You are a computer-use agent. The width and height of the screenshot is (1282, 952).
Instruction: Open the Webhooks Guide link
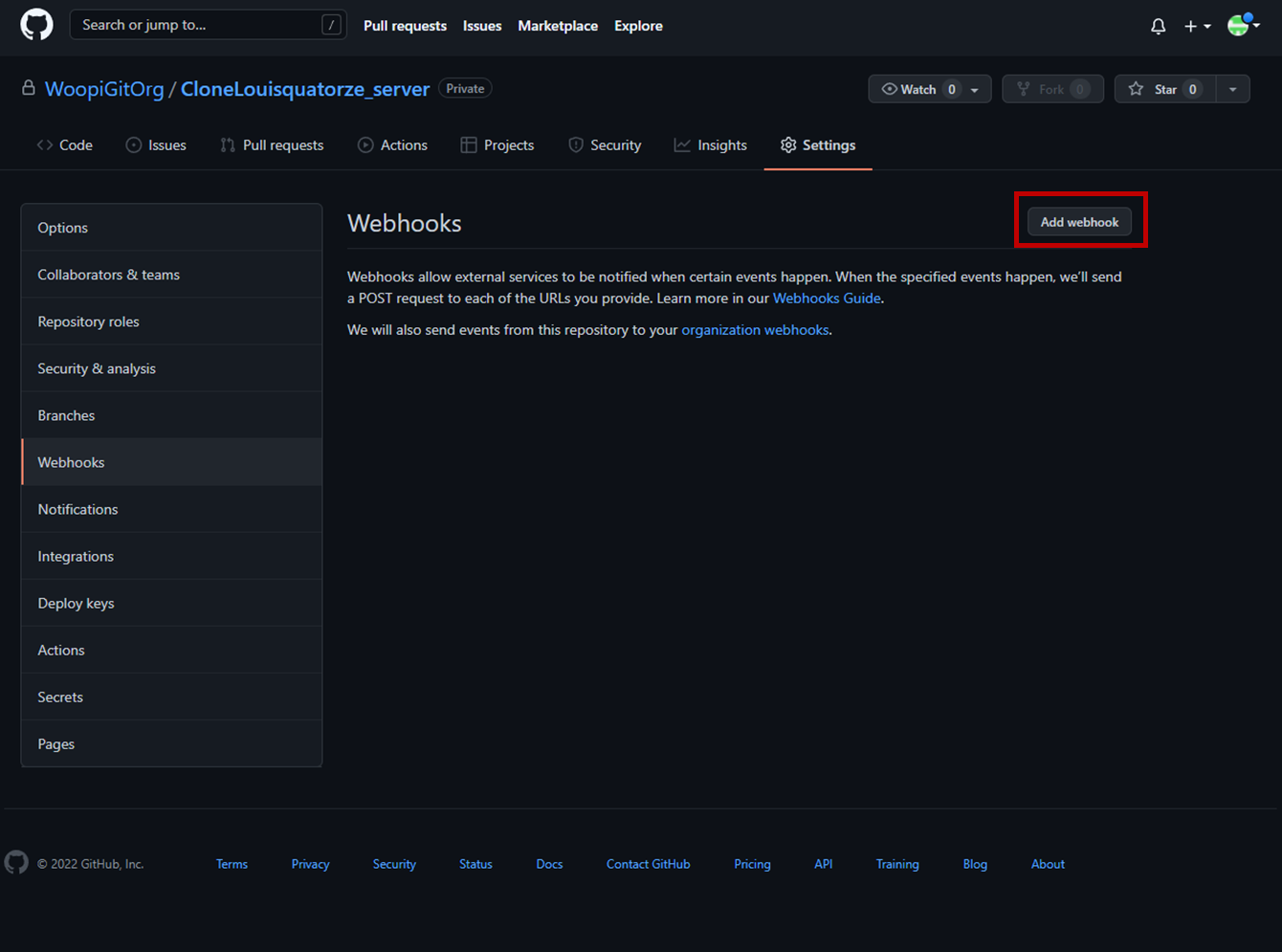(x=827, y=299)
